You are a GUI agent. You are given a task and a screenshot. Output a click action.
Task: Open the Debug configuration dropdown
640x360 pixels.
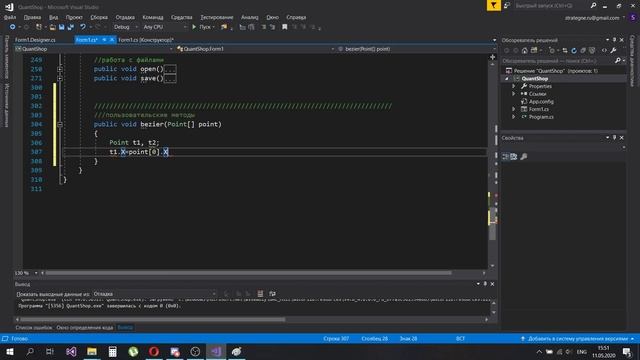pos(125,27)
